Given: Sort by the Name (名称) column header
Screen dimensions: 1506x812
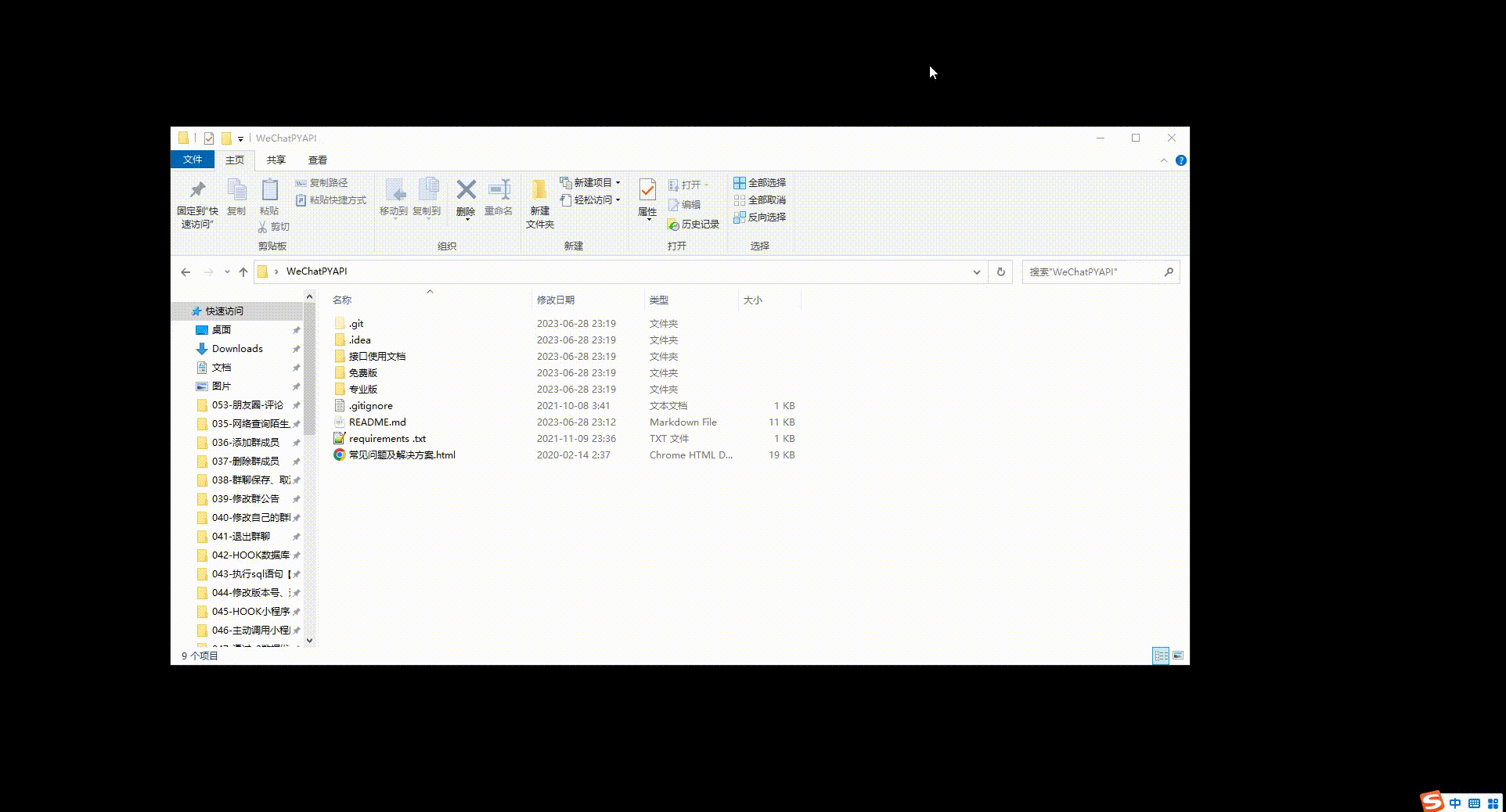Looking at the screenshot, I should (x=342, y=300).
